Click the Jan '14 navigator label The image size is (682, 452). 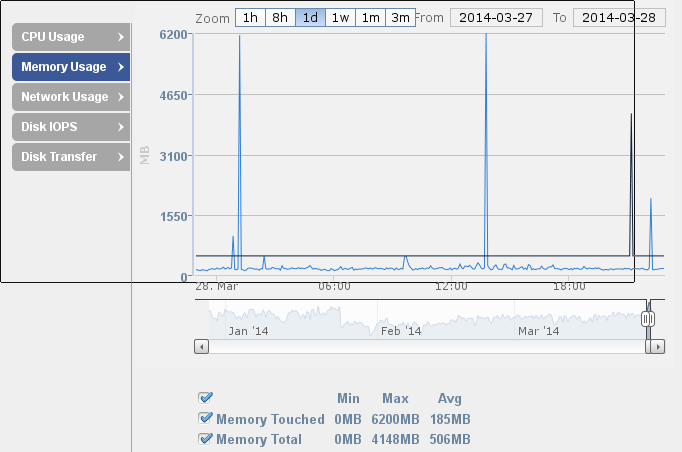(248, 331)
